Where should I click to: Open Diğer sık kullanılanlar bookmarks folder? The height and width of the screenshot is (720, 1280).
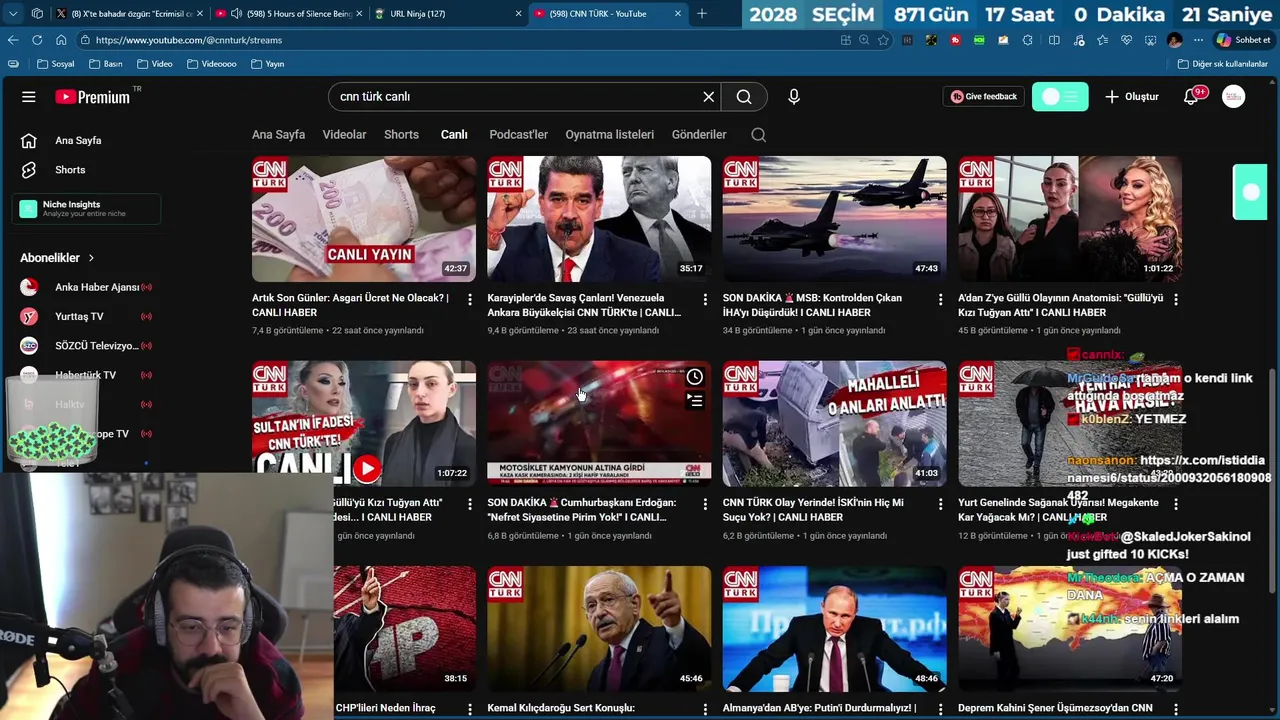point(1222,64)
